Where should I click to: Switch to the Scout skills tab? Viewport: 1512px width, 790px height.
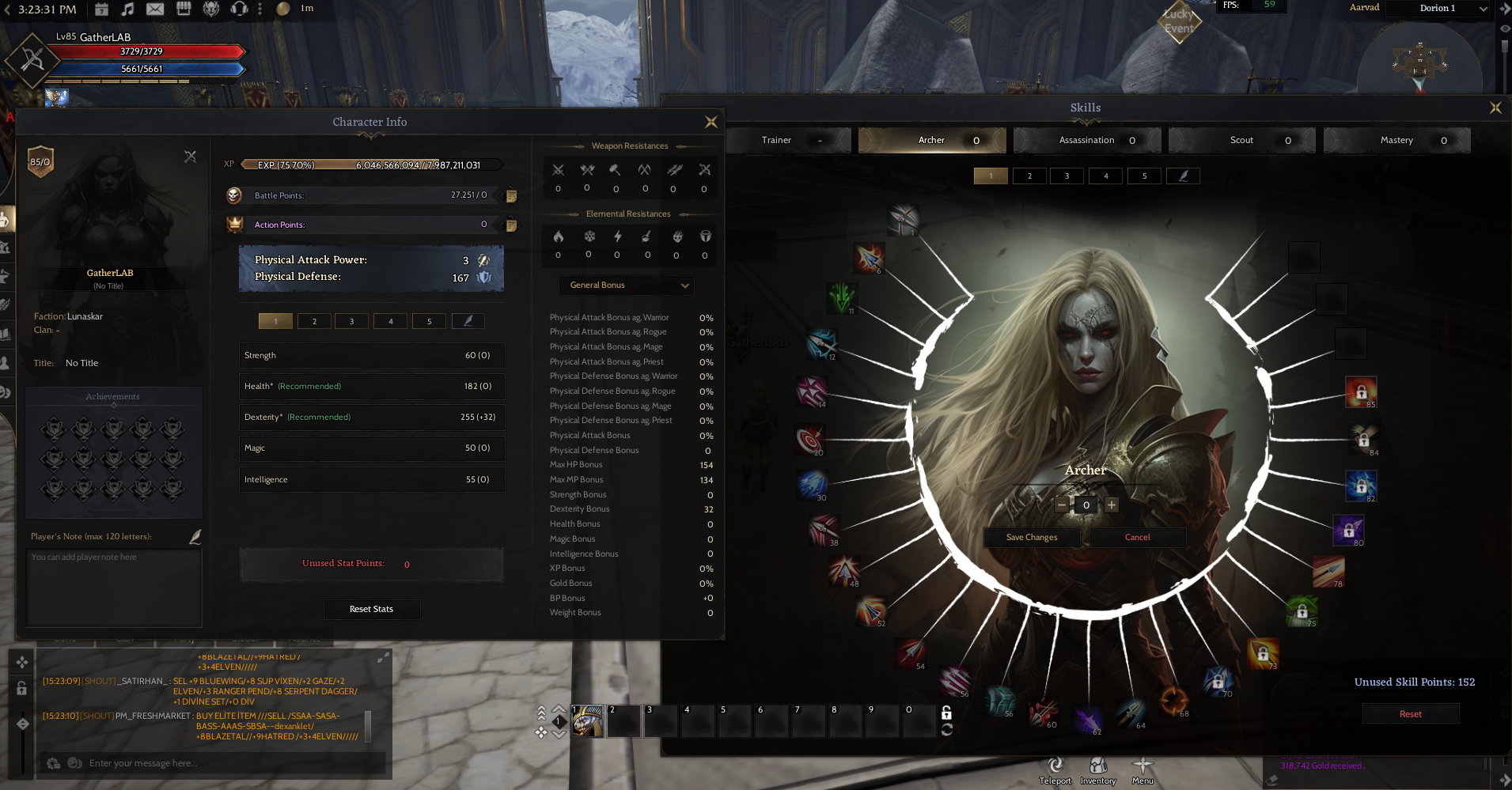(1242, 140)
